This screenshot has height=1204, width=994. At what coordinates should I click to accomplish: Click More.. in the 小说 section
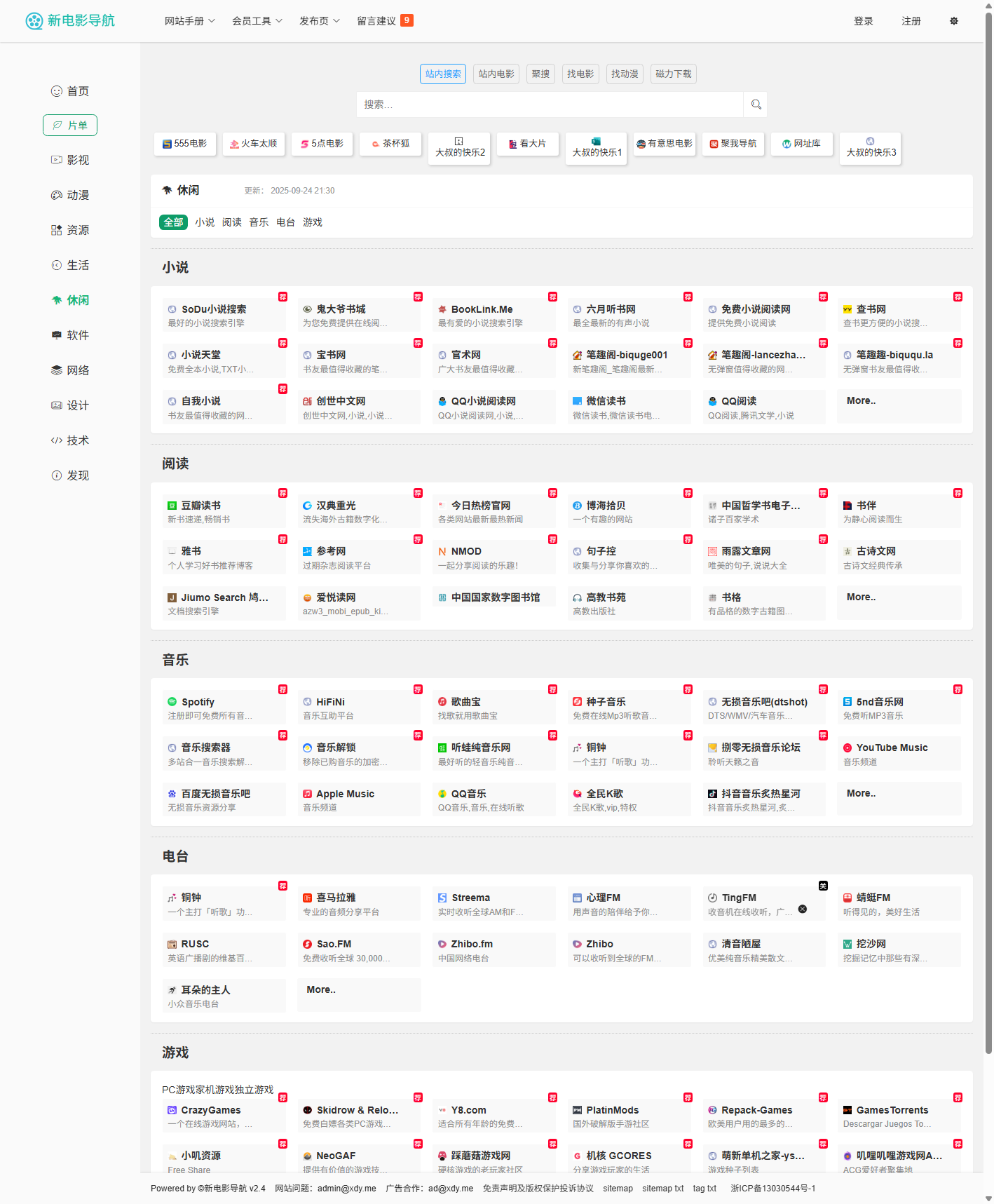pos(861,401)
